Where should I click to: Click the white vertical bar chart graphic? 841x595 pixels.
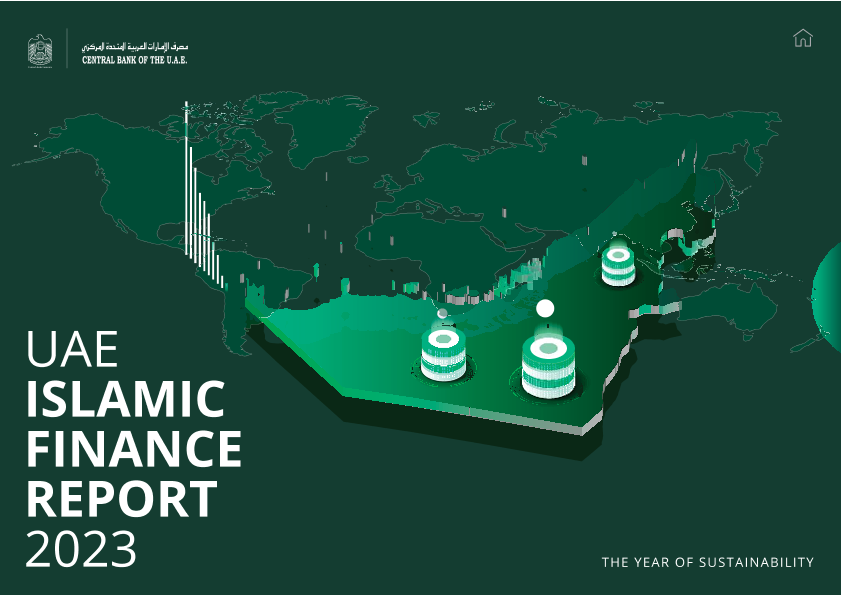point(200,210)
